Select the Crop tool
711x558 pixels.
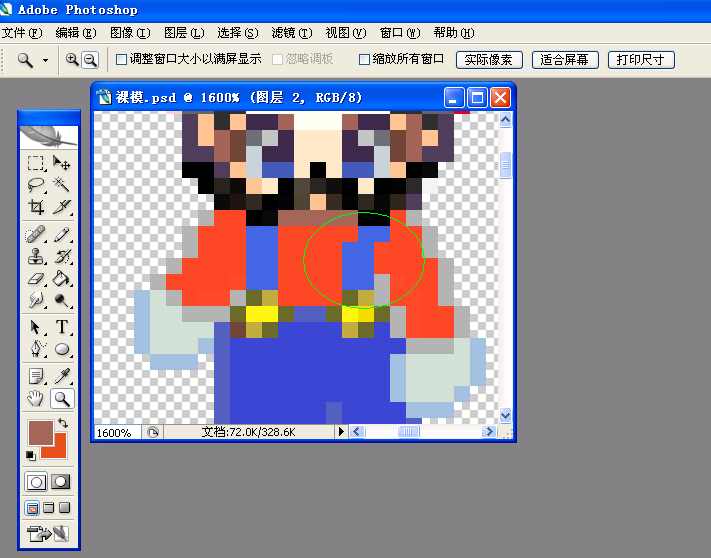(36, 207)
